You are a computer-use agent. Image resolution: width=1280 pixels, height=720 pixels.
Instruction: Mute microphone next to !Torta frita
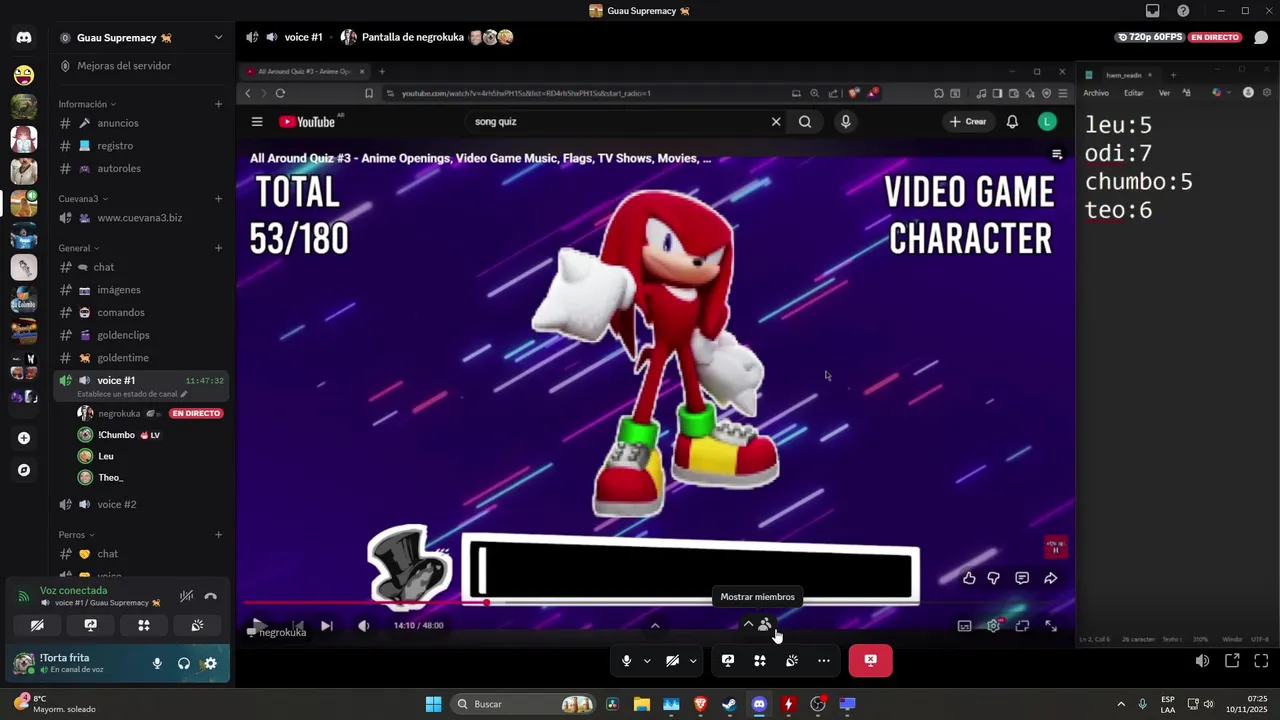pos(157,663)
